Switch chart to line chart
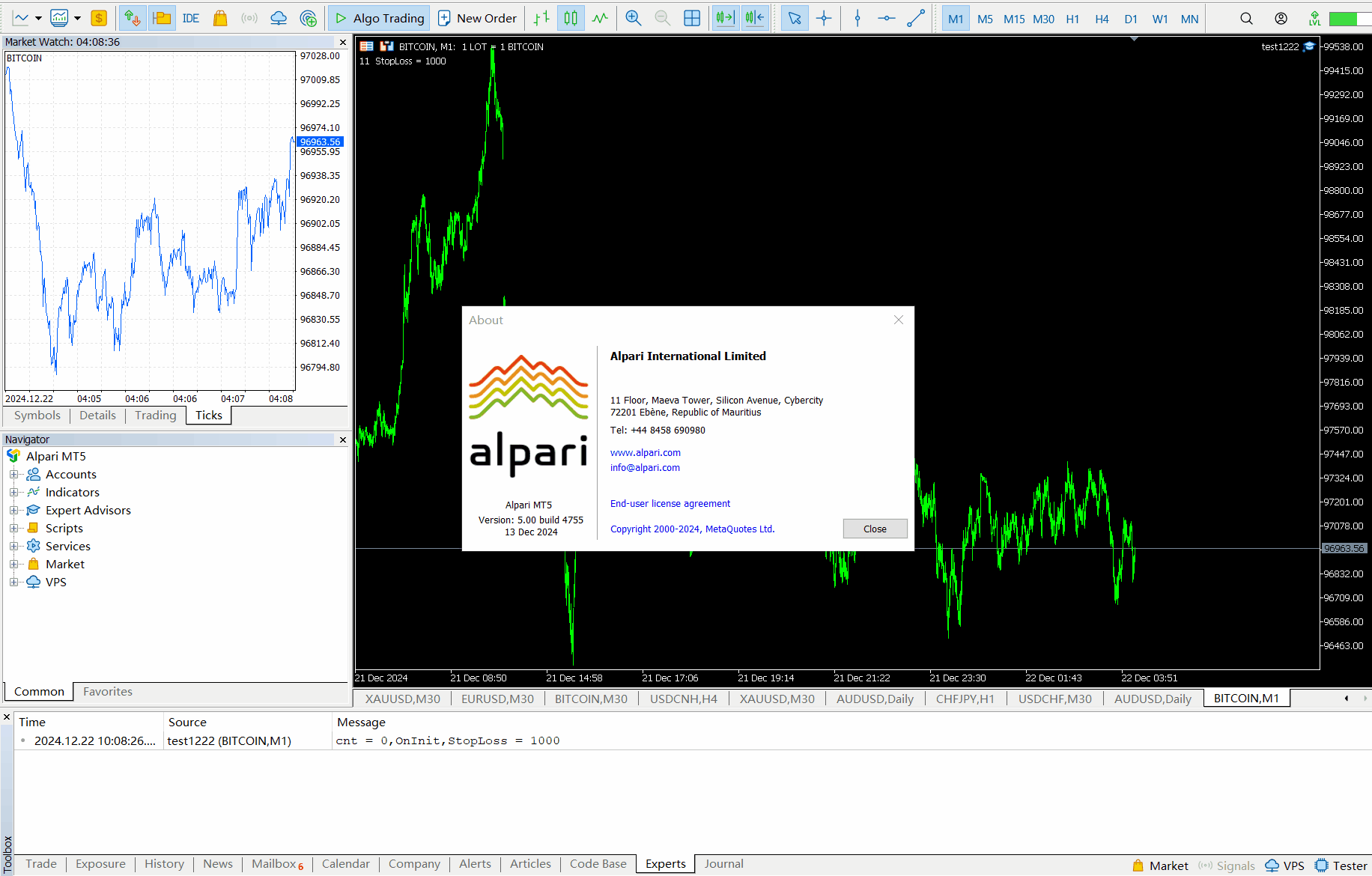 click(600, 18)
